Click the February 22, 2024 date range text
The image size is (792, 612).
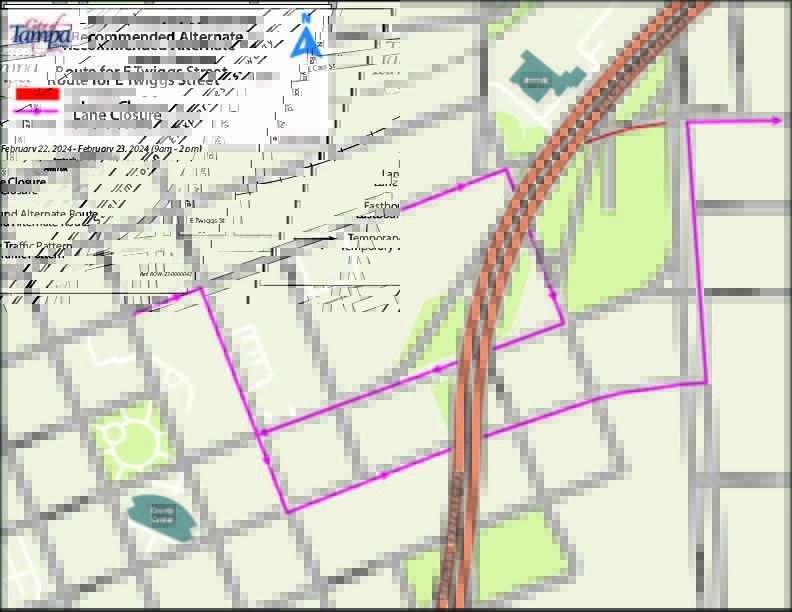(x=100, y=149)
